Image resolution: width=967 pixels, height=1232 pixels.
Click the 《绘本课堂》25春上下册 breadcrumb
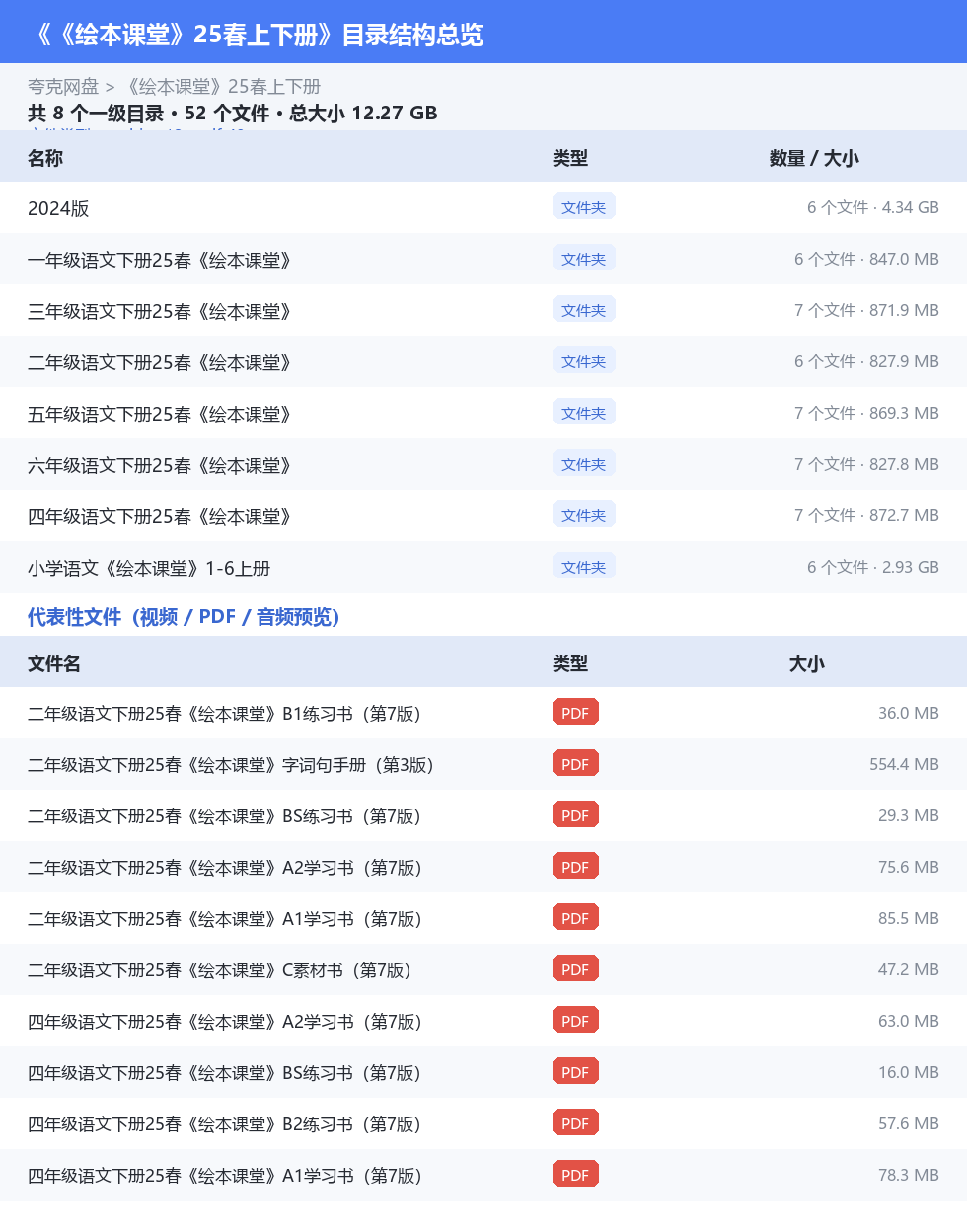click(222, 87)
